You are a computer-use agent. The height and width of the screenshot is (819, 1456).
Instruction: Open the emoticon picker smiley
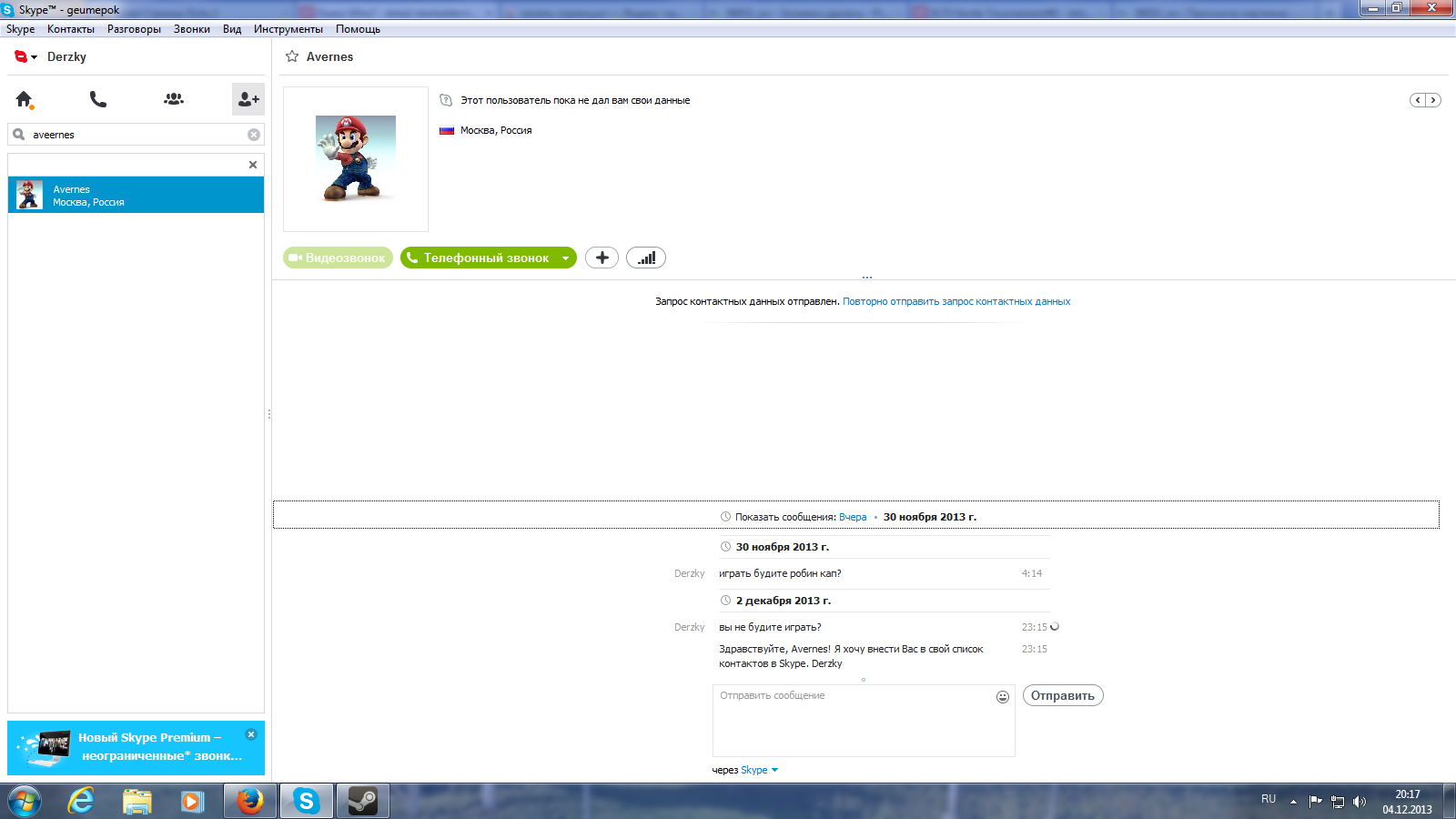pyautogui.click(x=1003, y=697)
